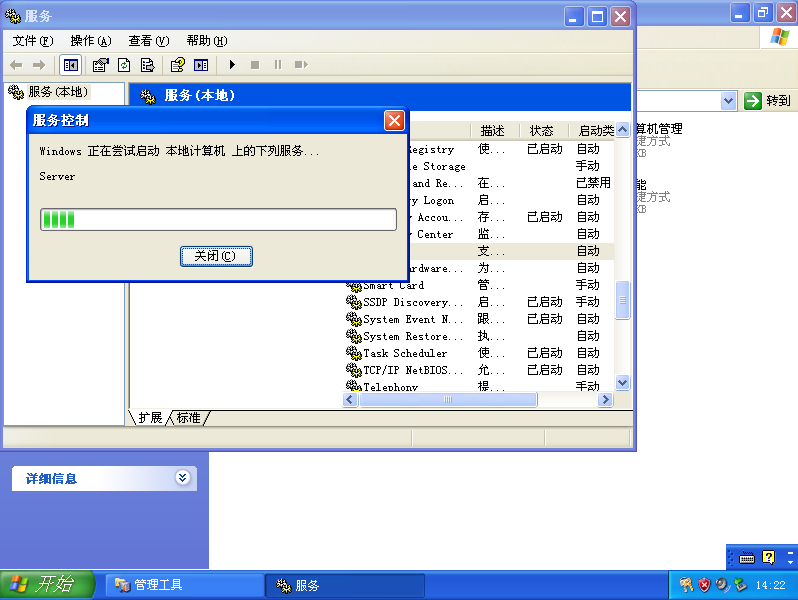Click the 启动类 column header
Image resolution: width=798 pixels, height=600 pixels.
coord(592,131)
